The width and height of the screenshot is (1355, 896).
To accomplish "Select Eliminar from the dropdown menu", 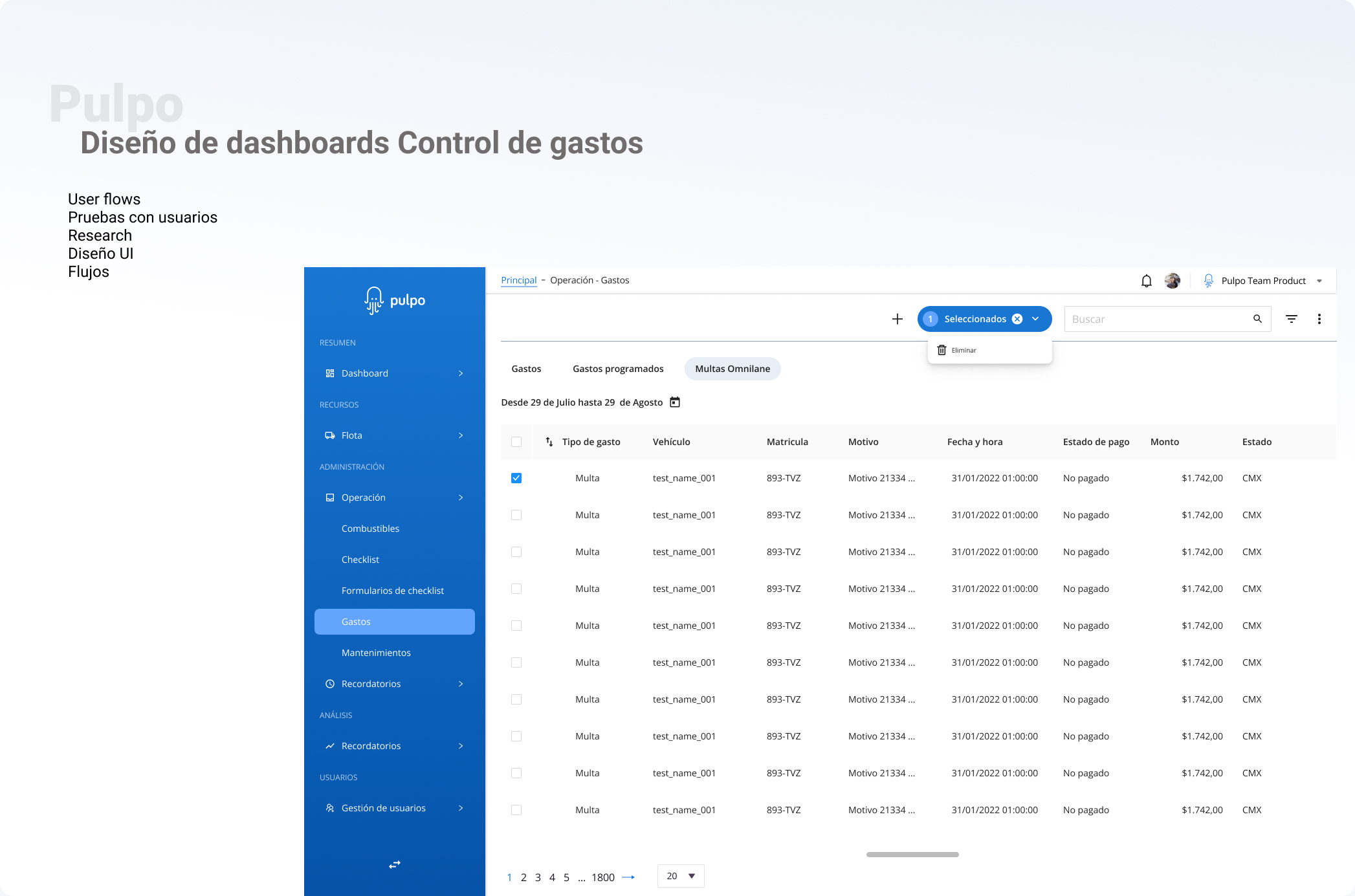I will point(963,350).
